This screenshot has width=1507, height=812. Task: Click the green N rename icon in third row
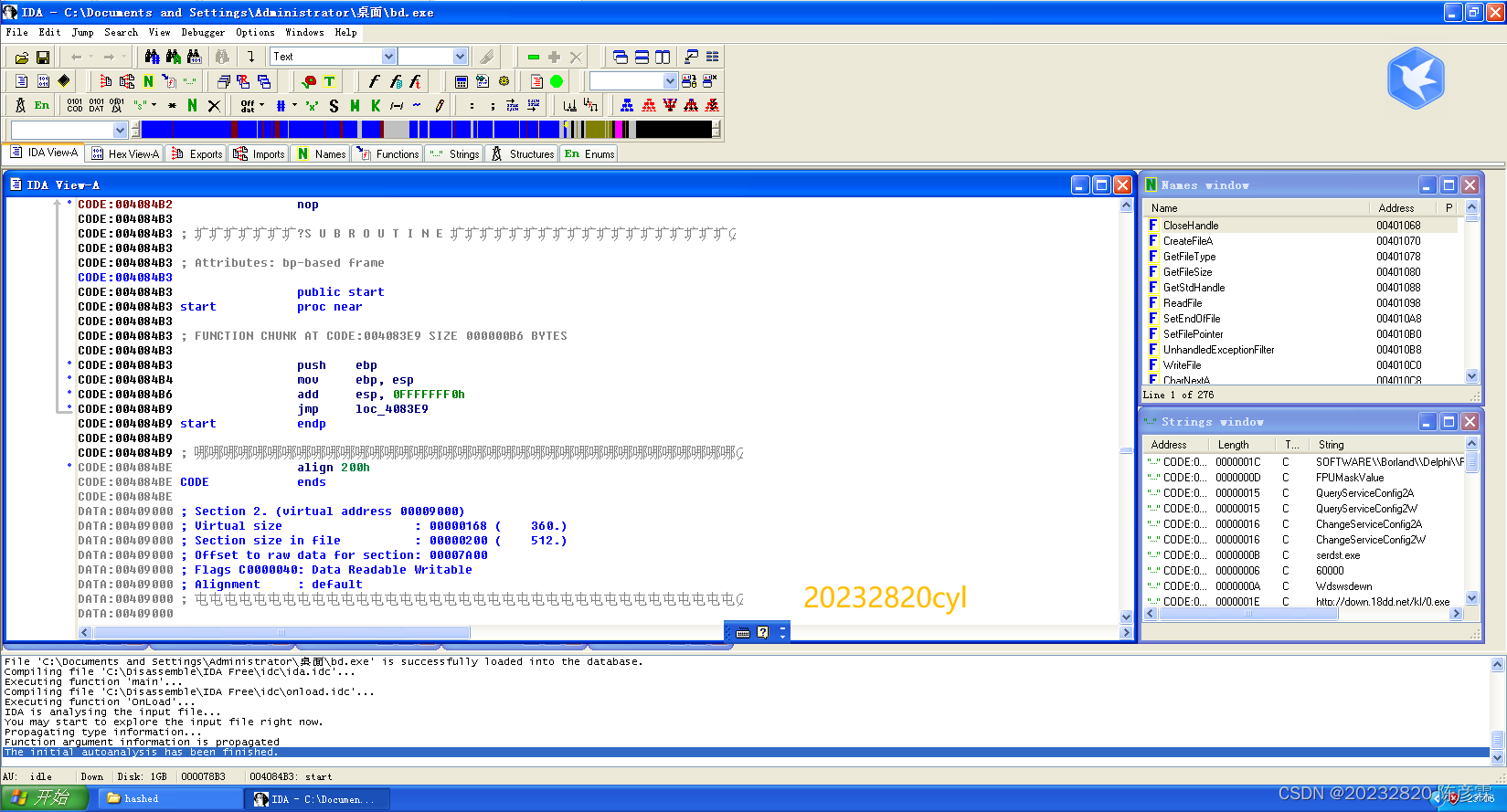(192, 105)
